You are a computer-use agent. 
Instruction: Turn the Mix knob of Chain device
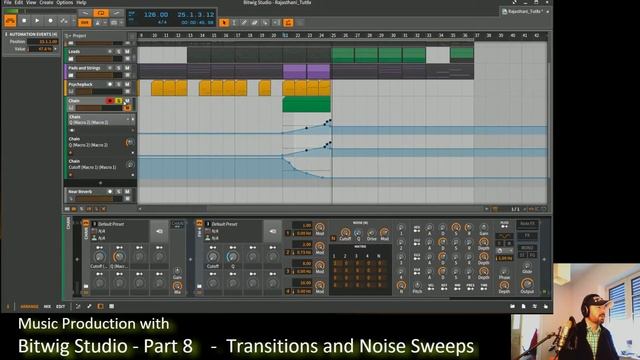tap(177, 286)
